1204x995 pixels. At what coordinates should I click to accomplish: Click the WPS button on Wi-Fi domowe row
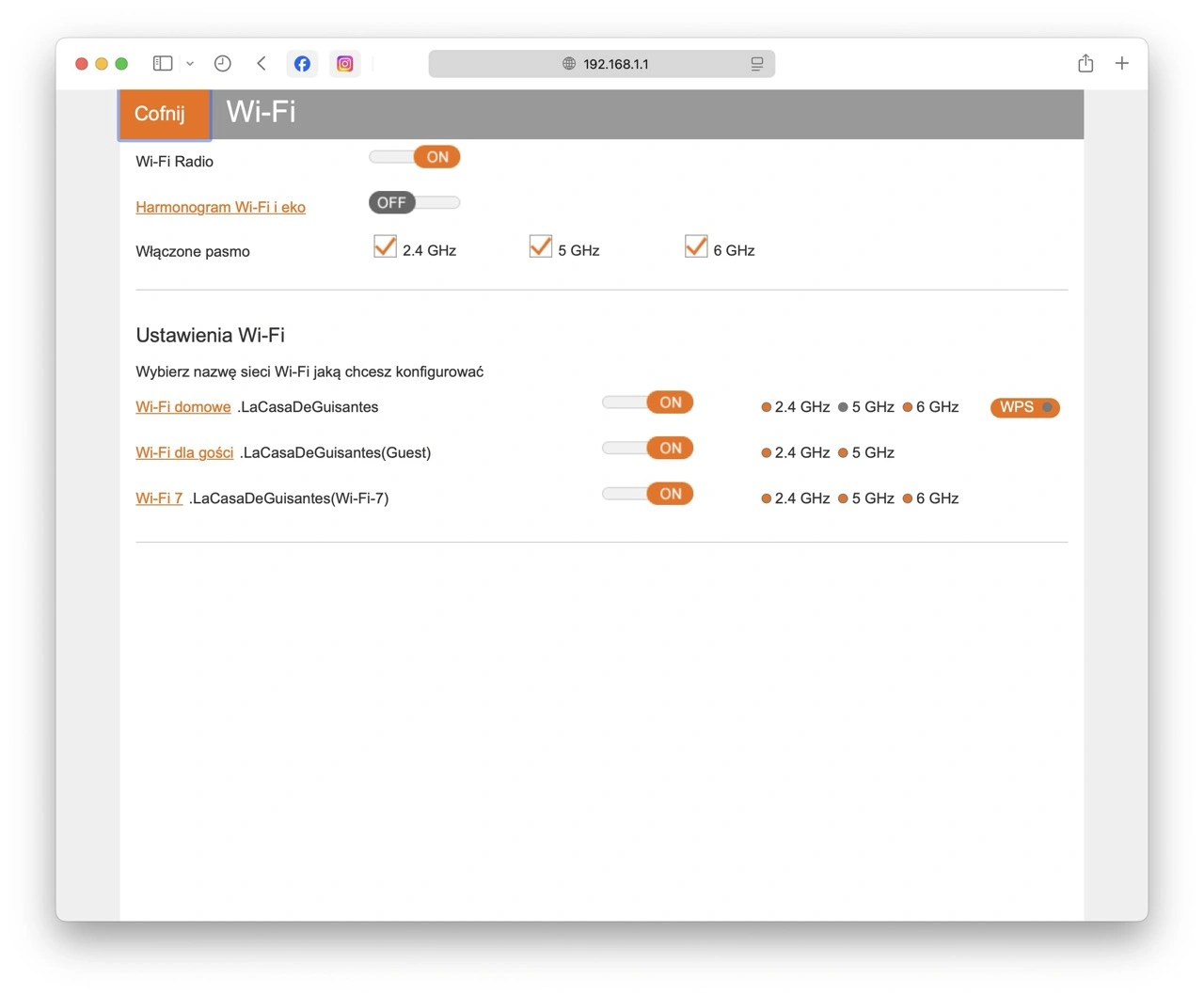(1024, 407)
